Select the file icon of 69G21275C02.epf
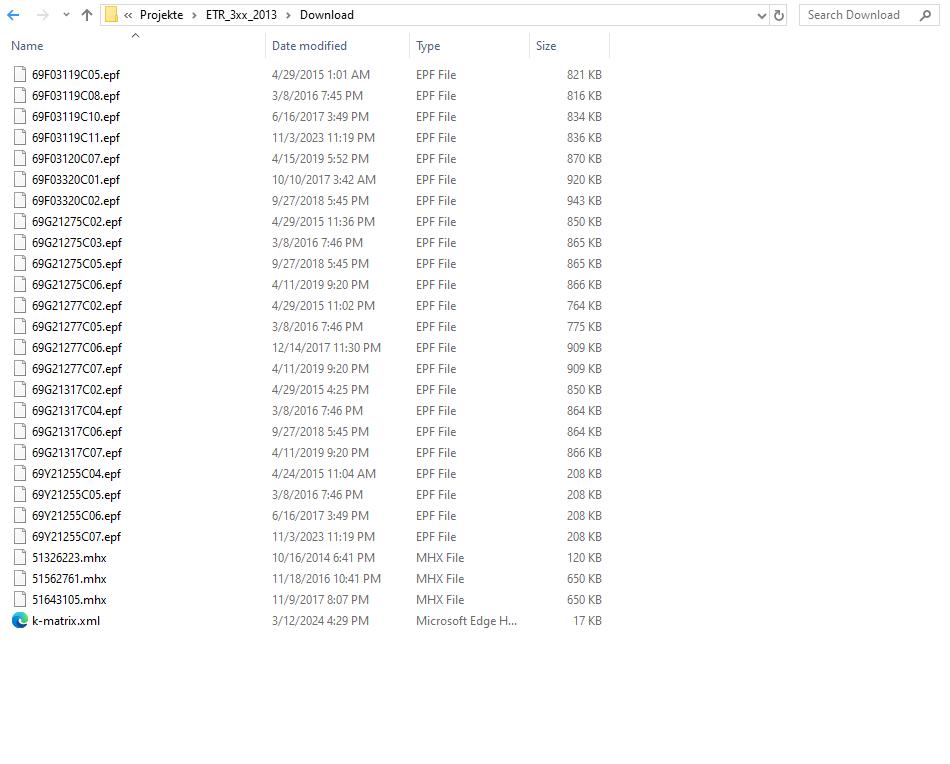The width and height of the screenshot is (950, 764). (x=20, y=222)
